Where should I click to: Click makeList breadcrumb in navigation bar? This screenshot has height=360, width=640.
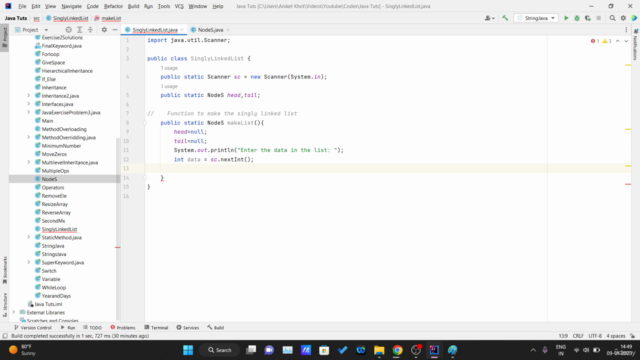(x=108, y=18)
